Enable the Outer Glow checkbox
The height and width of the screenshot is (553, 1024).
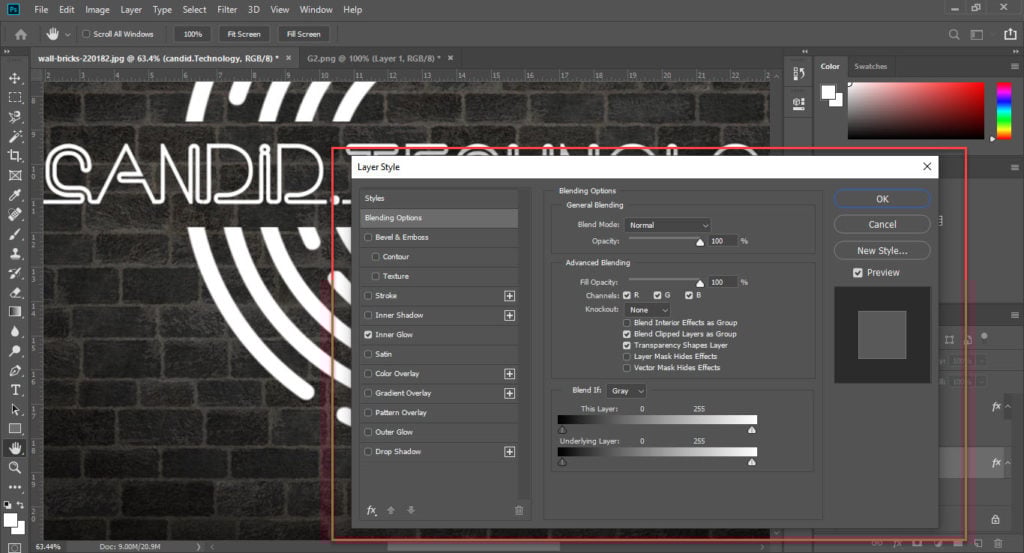pos(368,432)
